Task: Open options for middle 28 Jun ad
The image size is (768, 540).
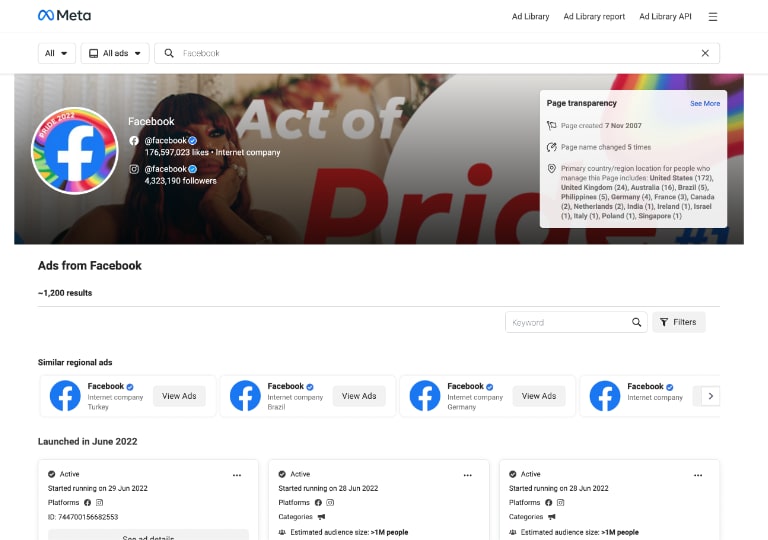Action: (x=468, y=475)
